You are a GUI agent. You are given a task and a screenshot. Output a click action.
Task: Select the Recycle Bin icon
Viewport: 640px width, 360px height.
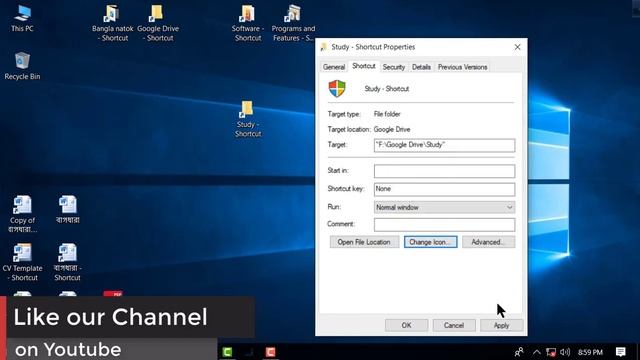(22, 66)
